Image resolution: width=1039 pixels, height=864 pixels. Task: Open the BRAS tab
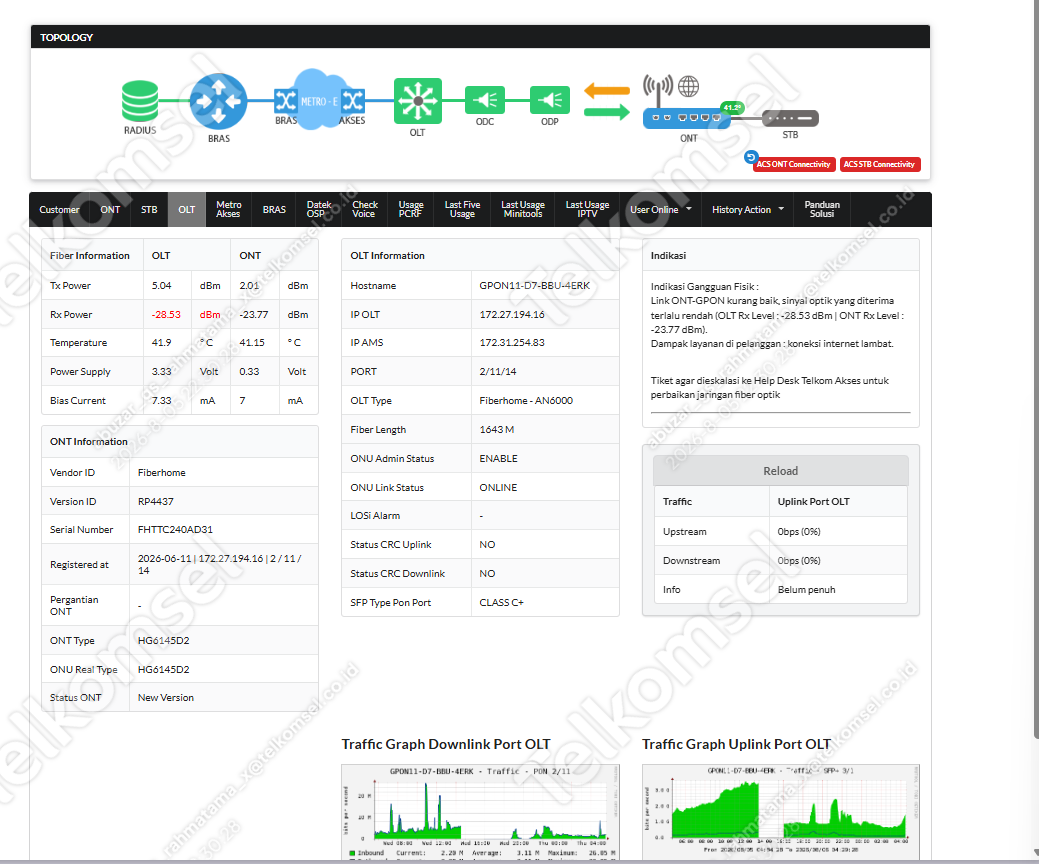tap(274, 209)
